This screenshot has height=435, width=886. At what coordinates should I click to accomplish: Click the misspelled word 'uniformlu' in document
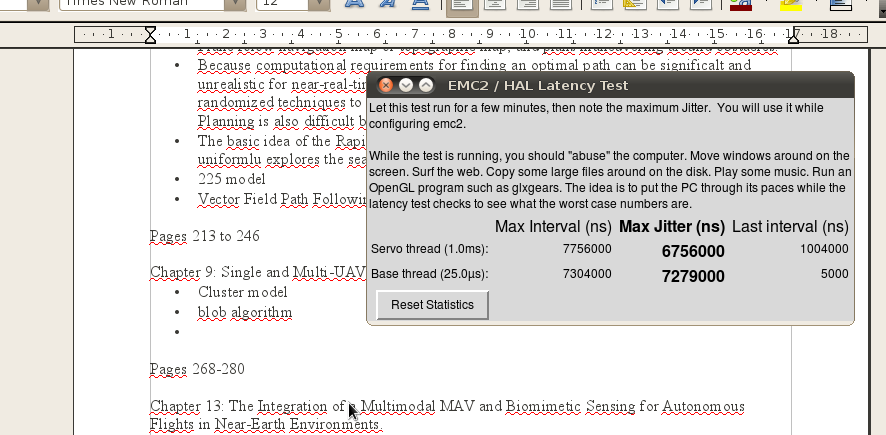[x=229, y=159]
